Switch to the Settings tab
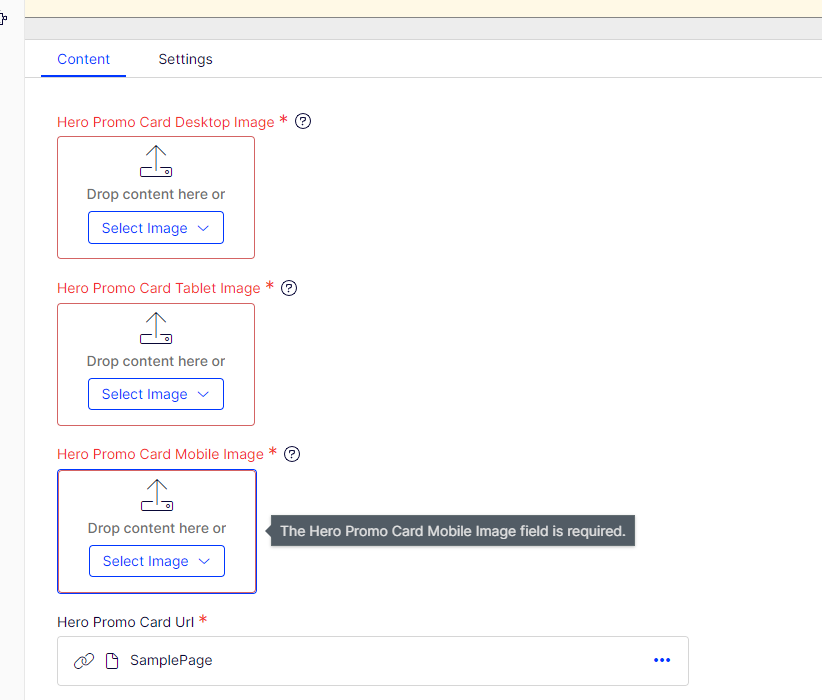This screenshot has height=700, width=822. pyautogui.click(x=185, y=59)
